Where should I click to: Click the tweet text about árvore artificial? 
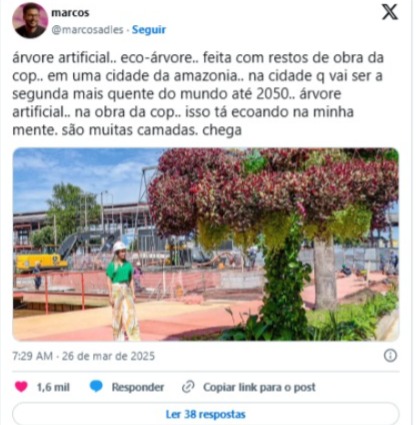point(198,94)
